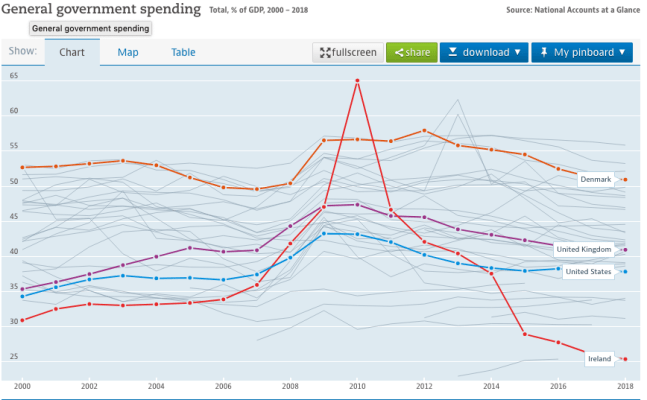Select the Chart tab
This screenshot has width=647, height=400.
point(72,53)
